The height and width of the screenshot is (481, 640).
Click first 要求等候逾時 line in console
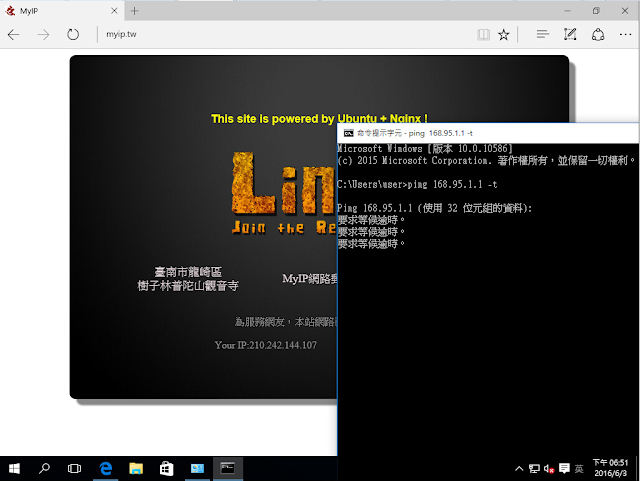point(371,220)
